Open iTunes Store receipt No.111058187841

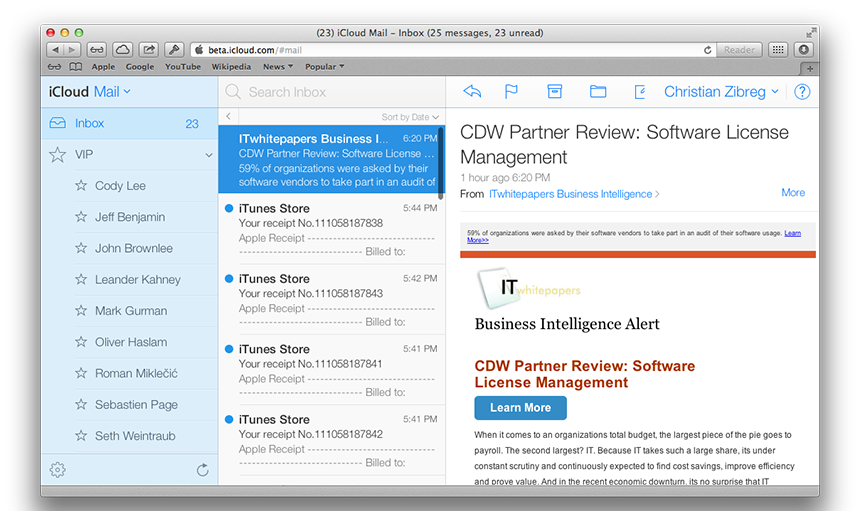click(332, 370)
